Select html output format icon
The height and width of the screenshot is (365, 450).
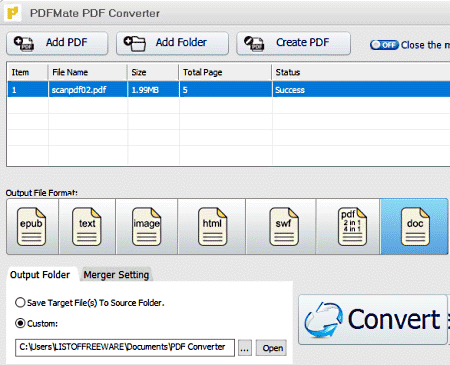212,227
